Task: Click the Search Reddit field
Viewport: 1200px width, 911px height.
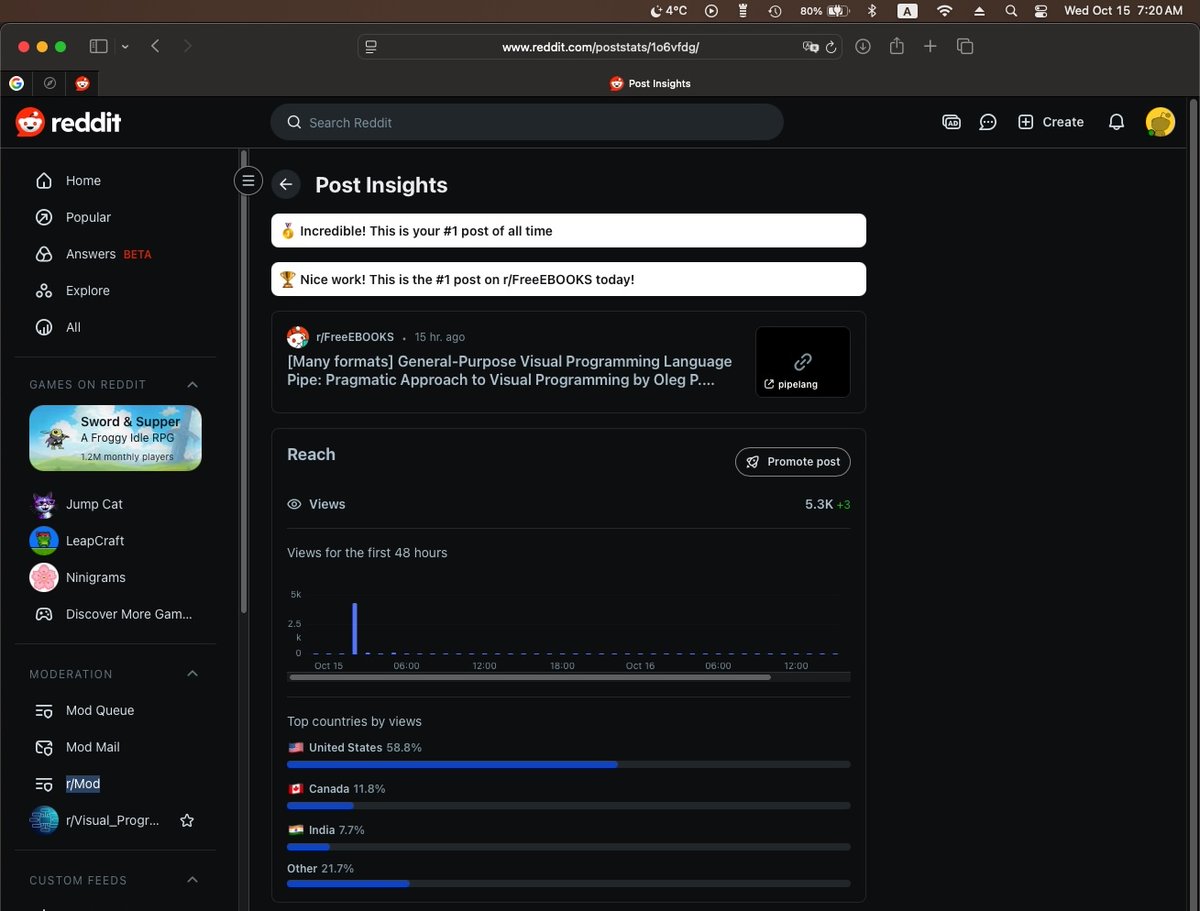Action: pos(527,121)
